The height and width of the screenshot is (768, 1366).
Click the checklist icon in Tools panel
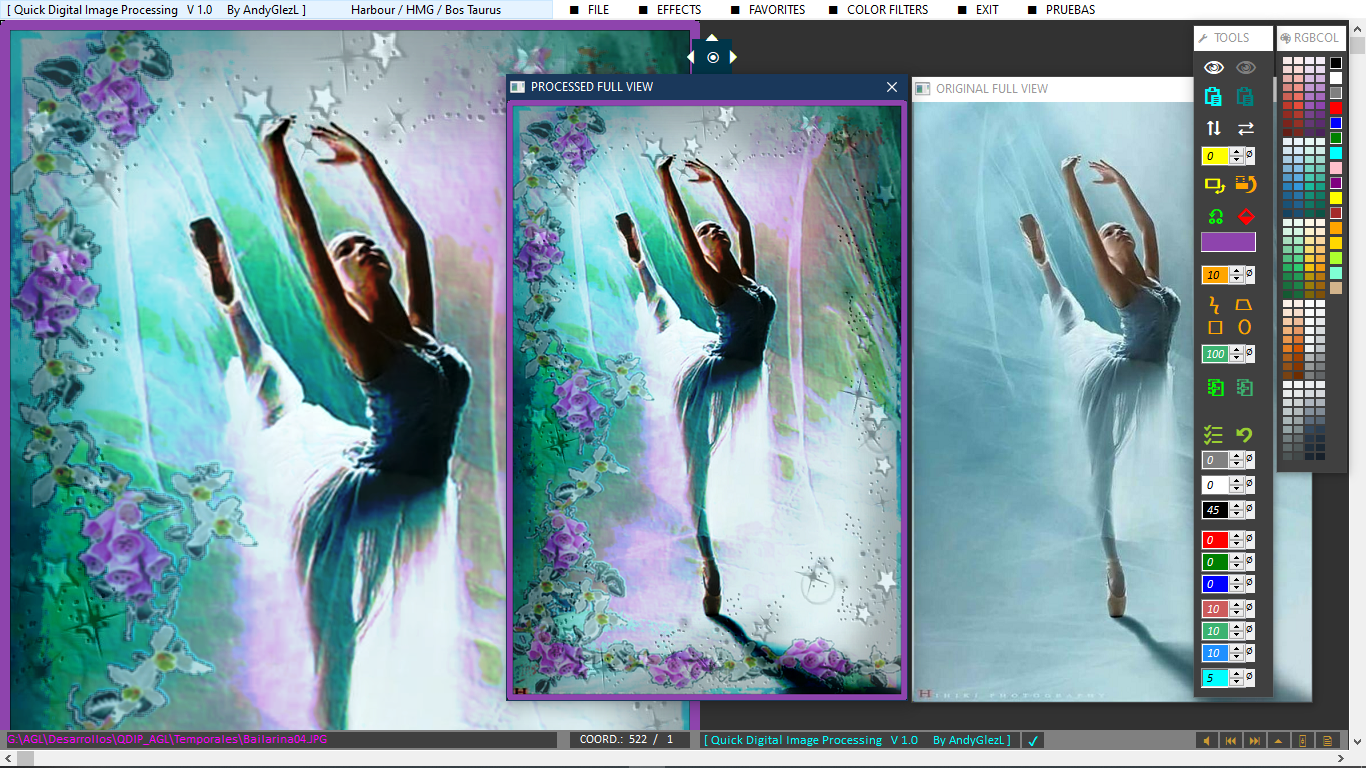(1213, 434)
